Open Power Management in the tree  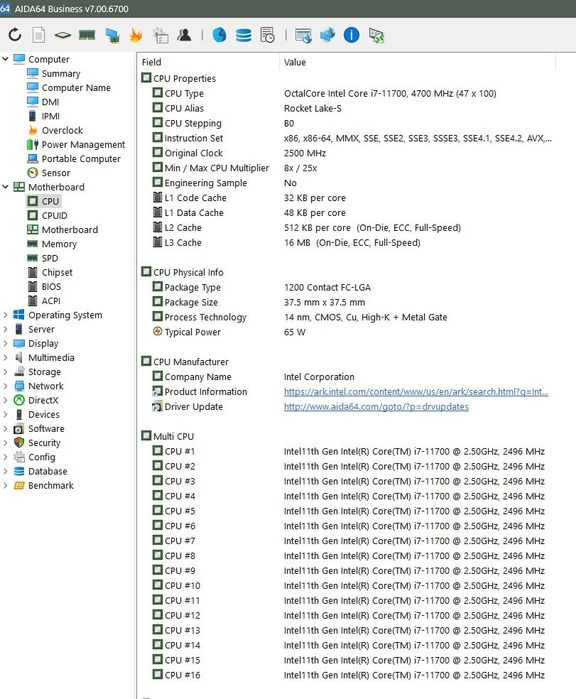coord(76,144)
